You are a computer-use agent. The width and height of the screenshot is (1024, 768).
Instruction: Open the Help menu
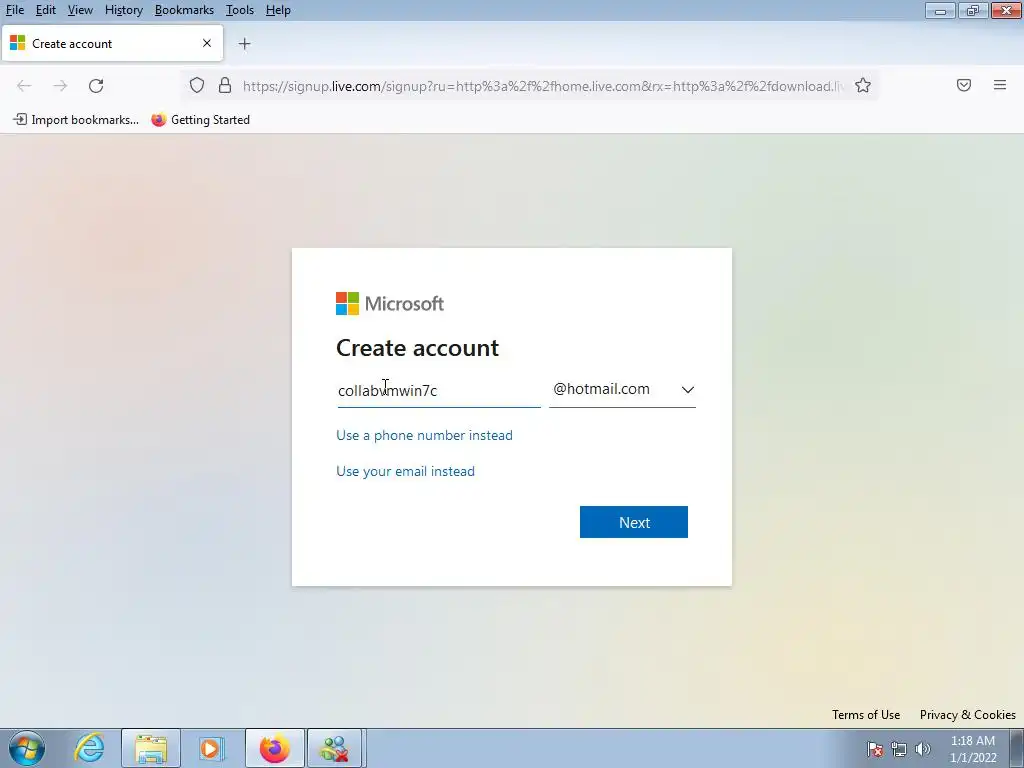(278, 10)
